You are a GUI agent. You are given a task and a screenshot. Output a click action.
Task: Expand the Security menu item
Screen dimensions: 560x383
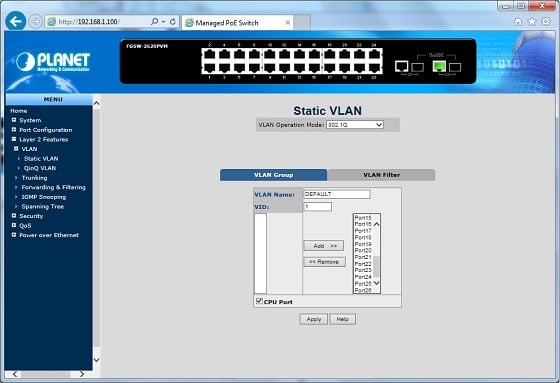[31, 216]
